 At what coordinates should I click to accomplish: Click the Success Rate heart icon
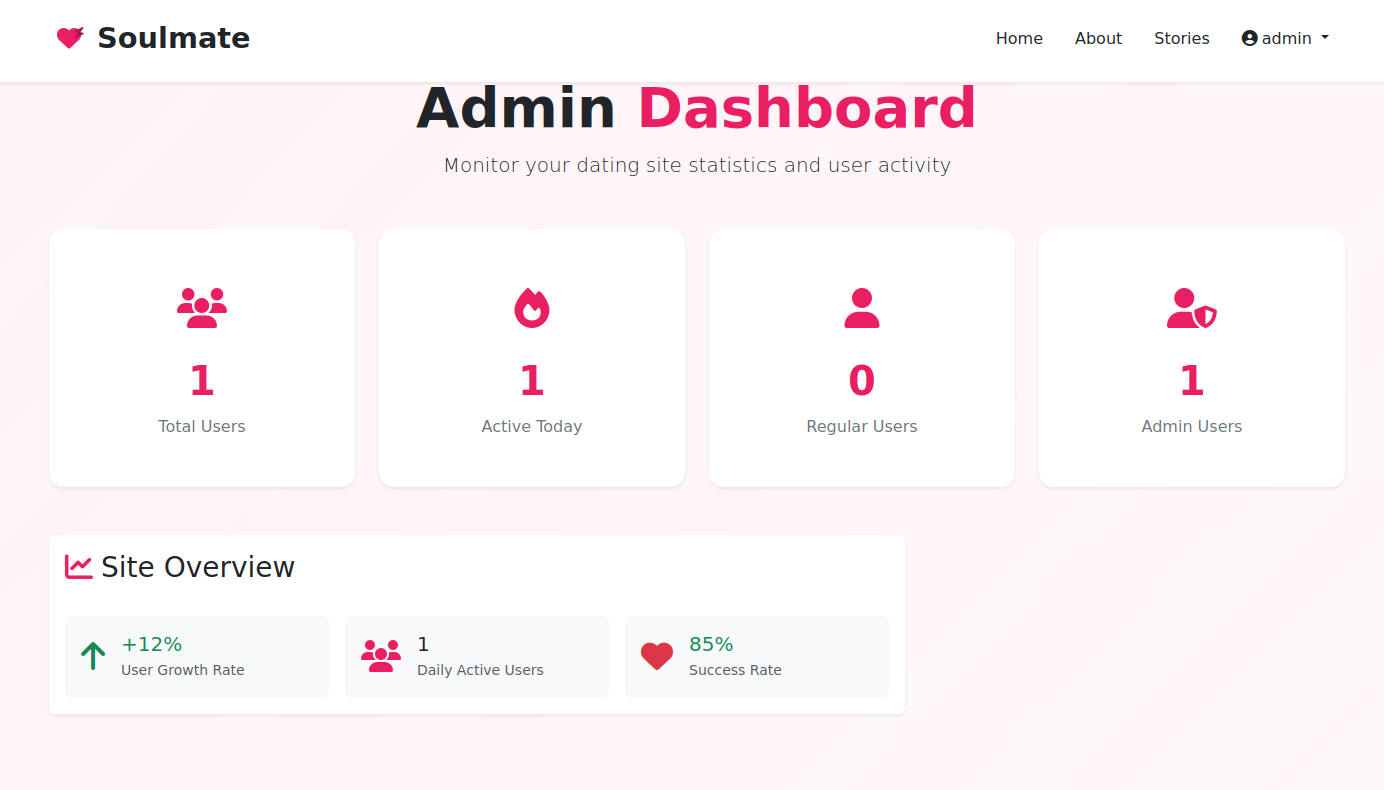[657, 656]
